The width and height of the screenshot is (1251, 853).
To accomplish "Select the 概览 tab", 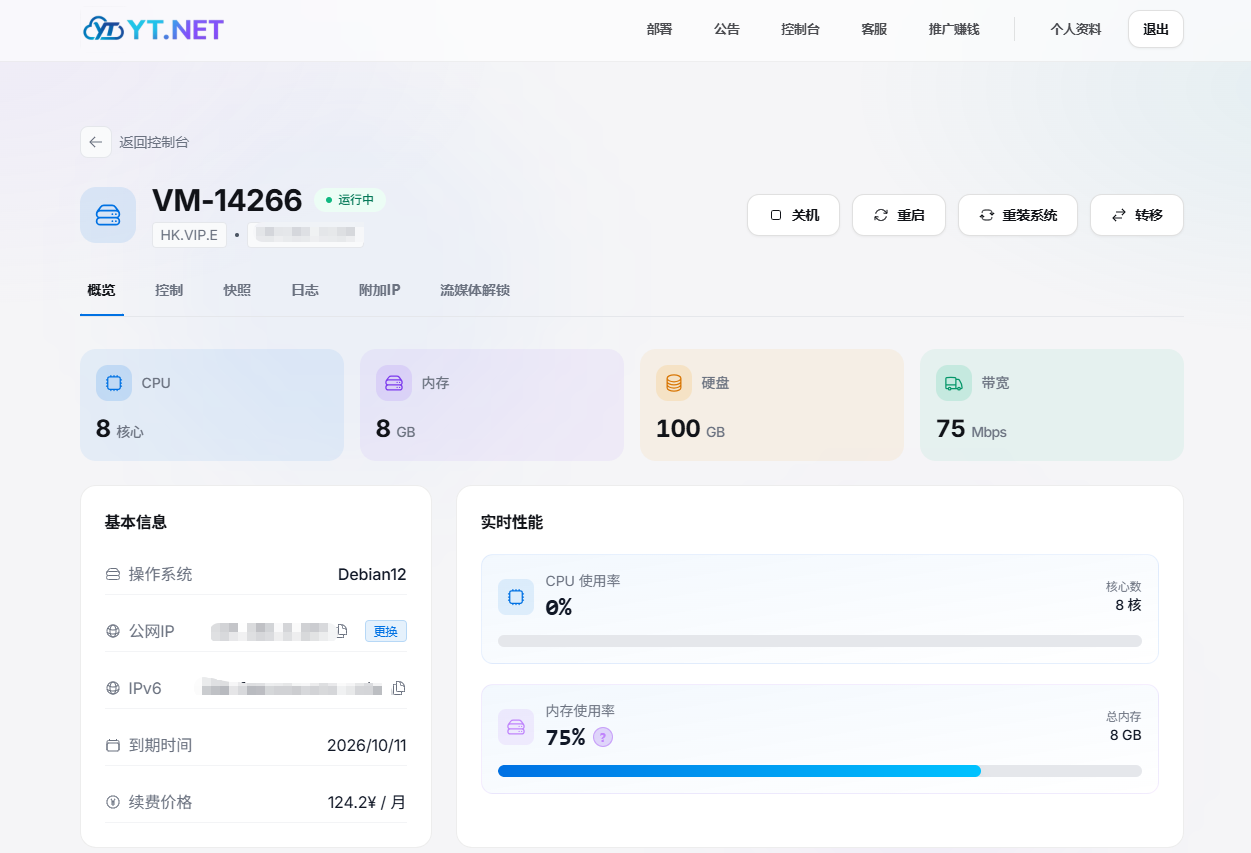I will coord(101,290).
